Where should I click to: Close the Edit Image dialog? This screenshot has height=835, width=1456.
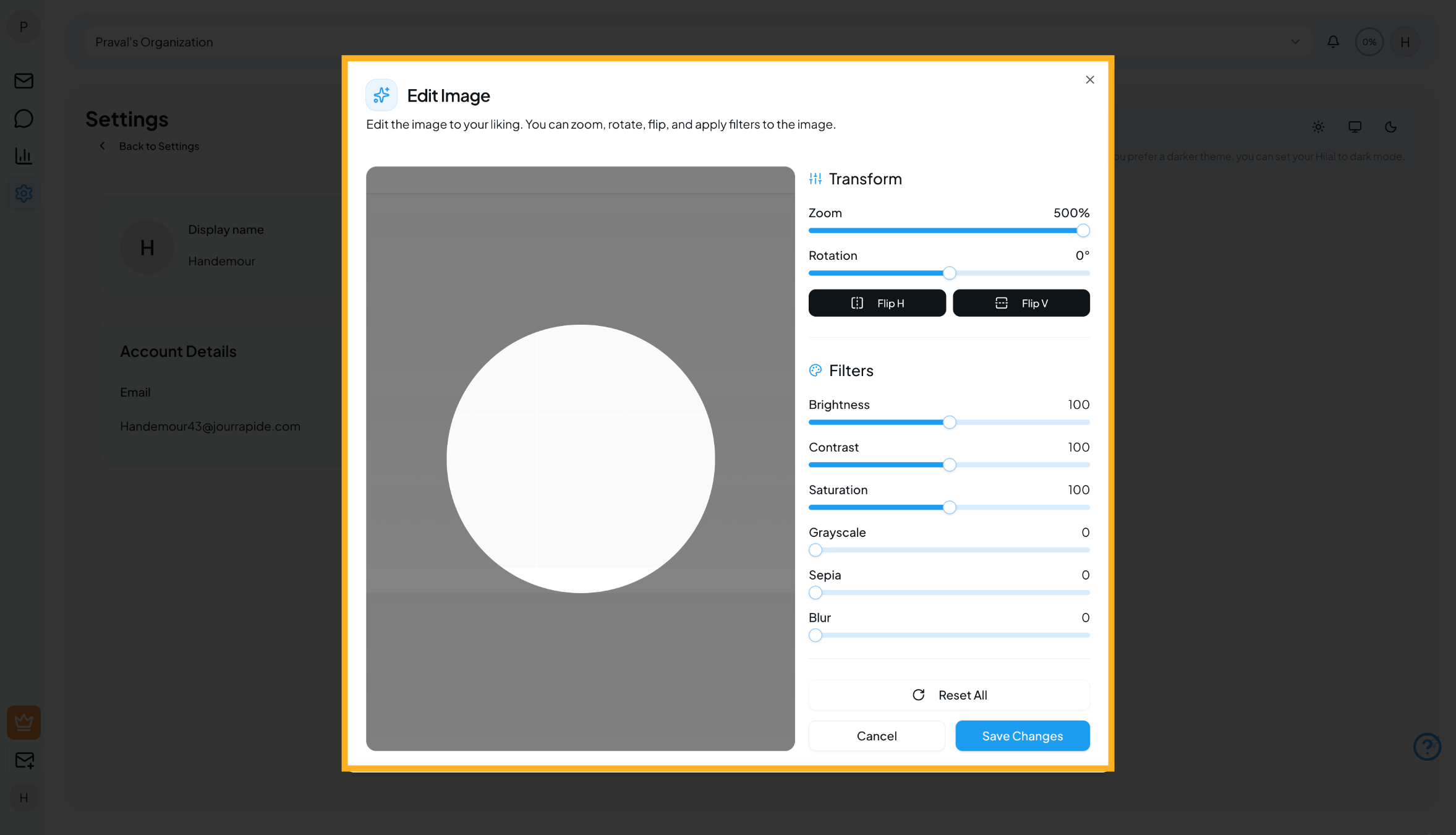[1089, 80]
